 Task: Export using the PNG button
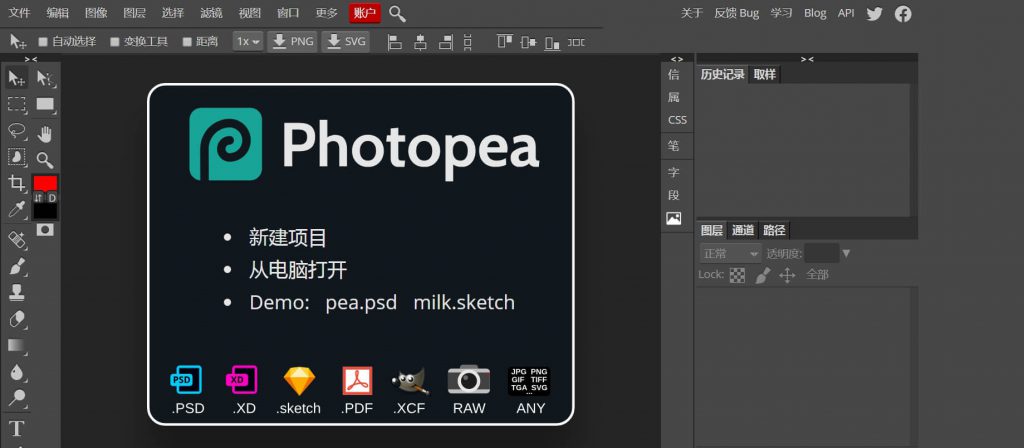click(x=293, y=42)
